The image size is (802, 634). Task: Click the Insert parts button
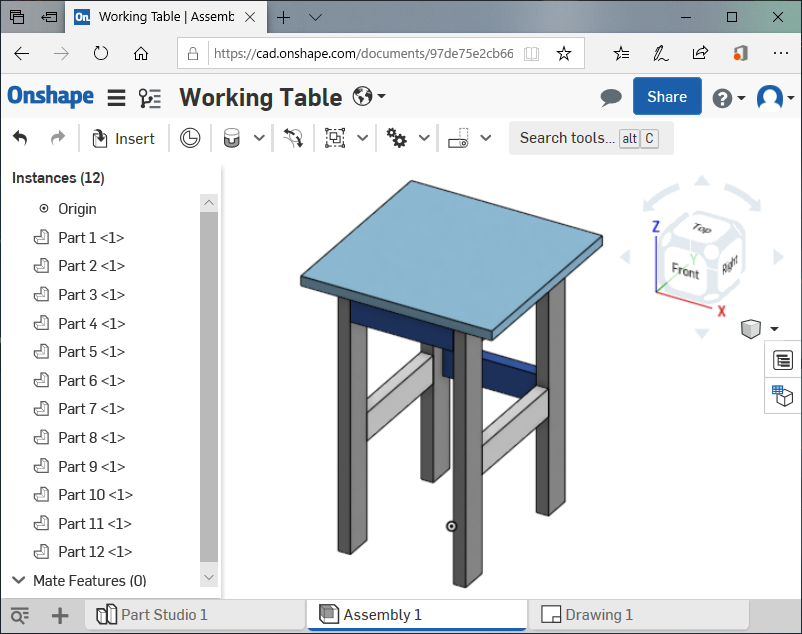(123, 139)
